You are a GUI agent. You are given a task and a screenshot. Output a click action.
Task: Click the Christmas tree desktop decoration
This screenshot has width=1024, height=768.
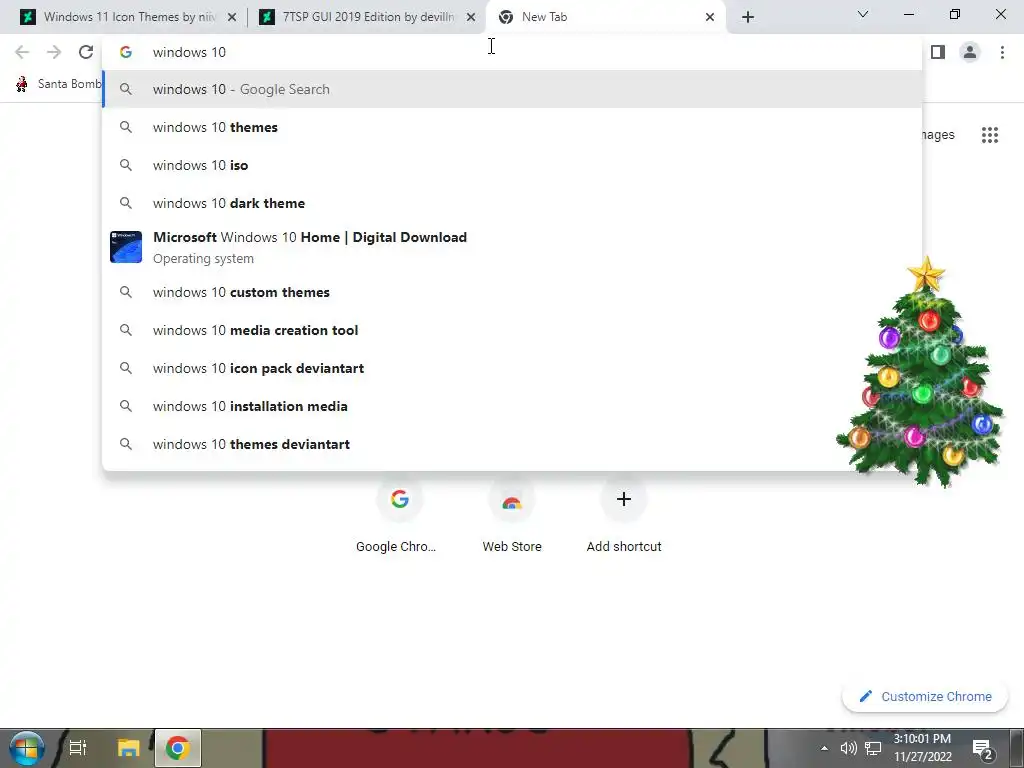[x=921, y=372]
